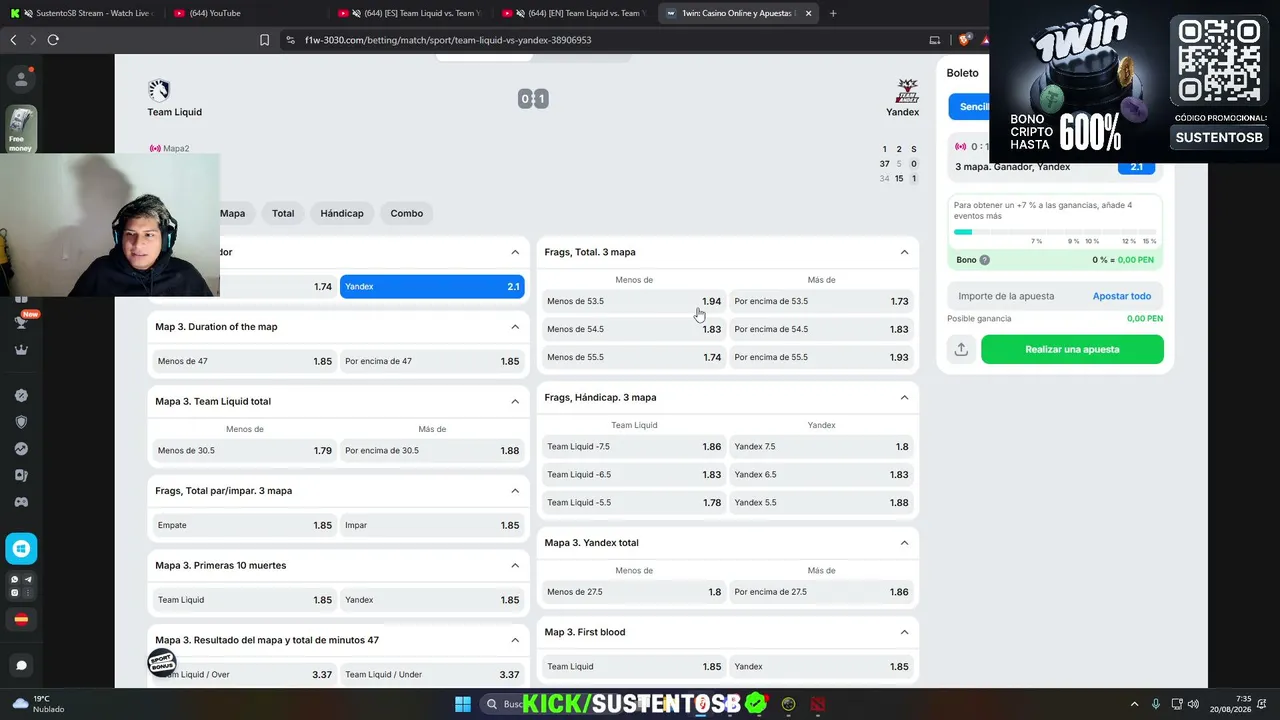Bookmark this page in address bar

(264, 40)
